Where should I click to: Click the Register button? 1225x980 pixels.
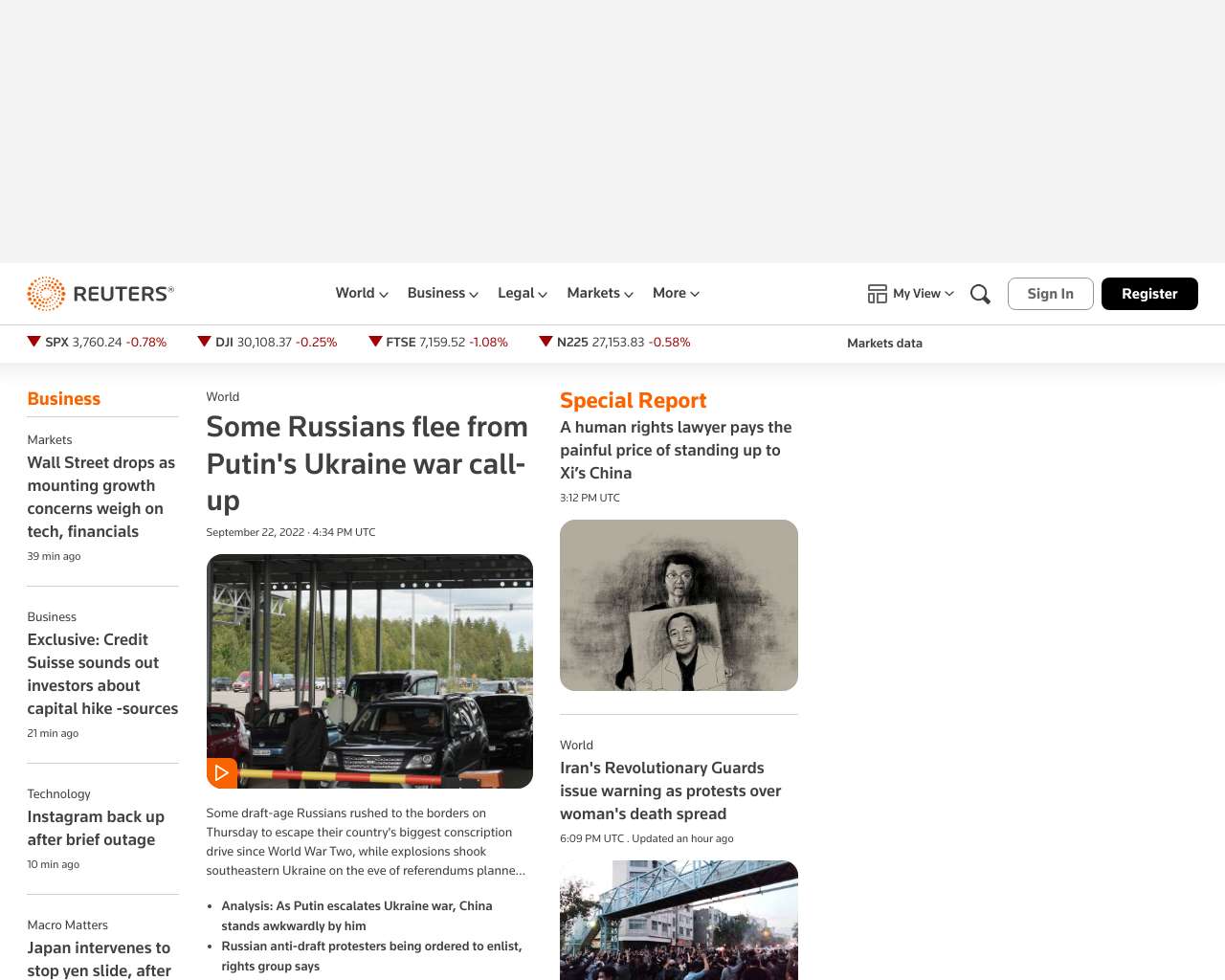tap(1149, 294)
